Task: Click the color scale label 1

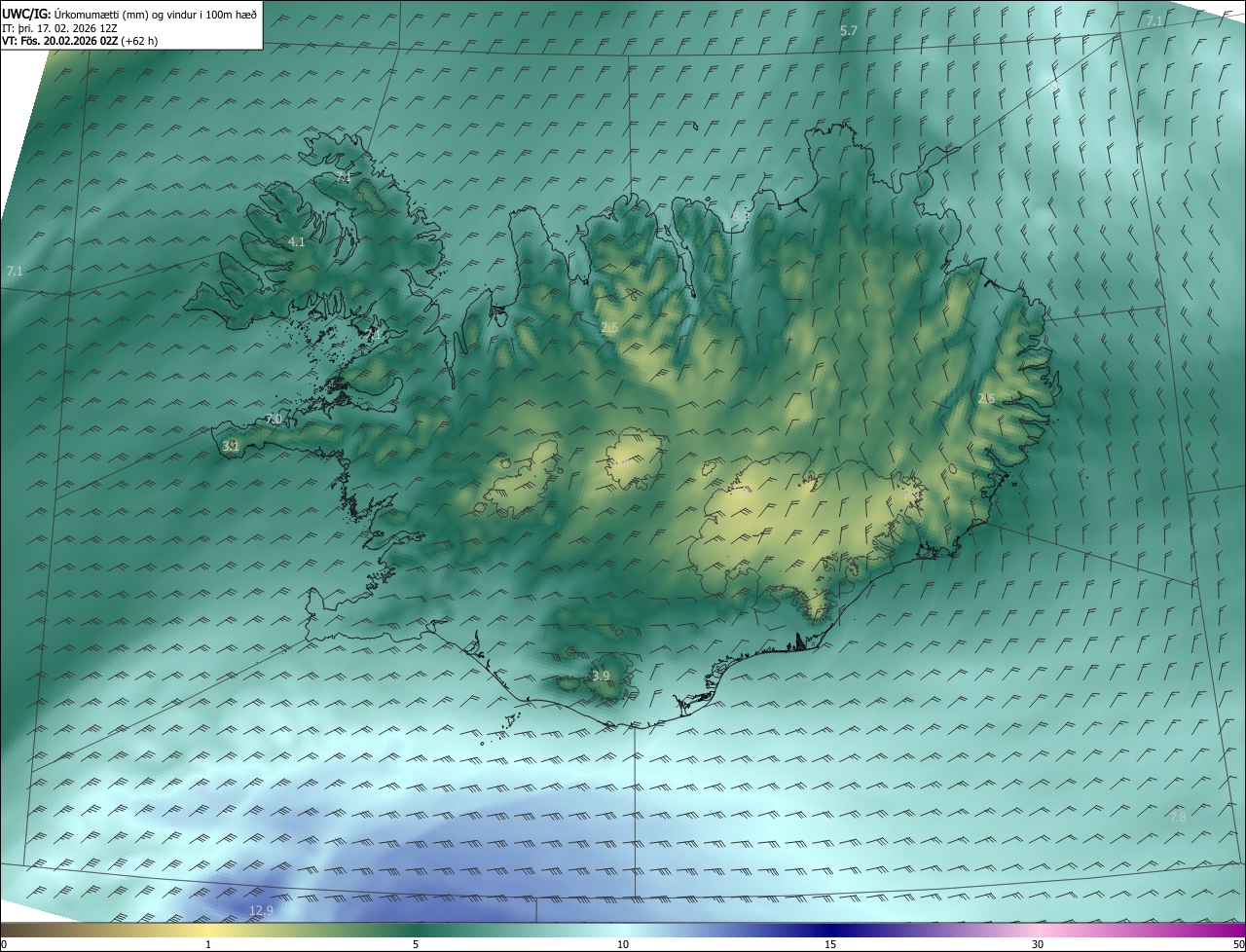Action: click(208, 945)
